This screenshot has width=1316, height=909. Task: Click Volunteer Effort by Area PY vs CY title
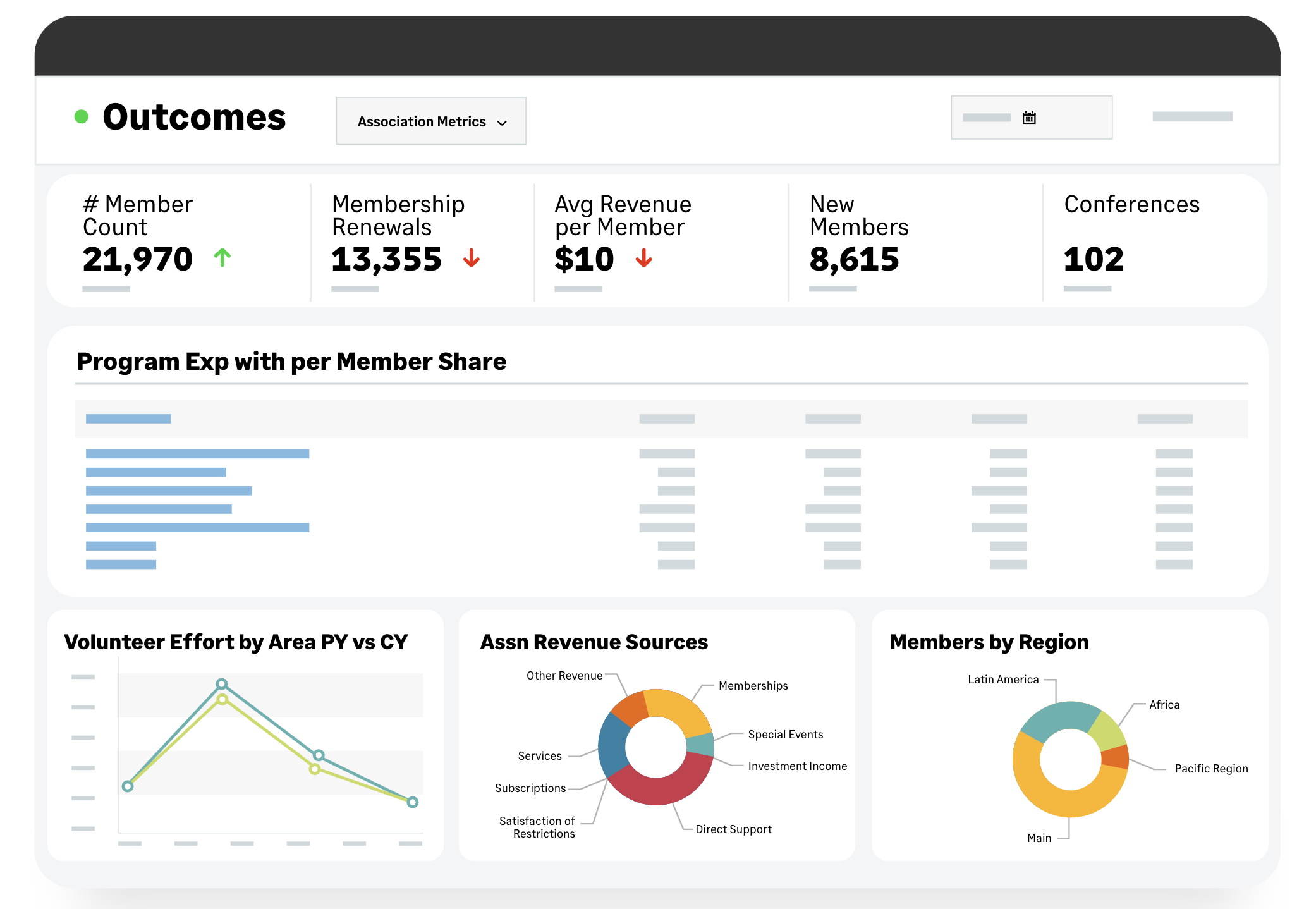[236, 642]
